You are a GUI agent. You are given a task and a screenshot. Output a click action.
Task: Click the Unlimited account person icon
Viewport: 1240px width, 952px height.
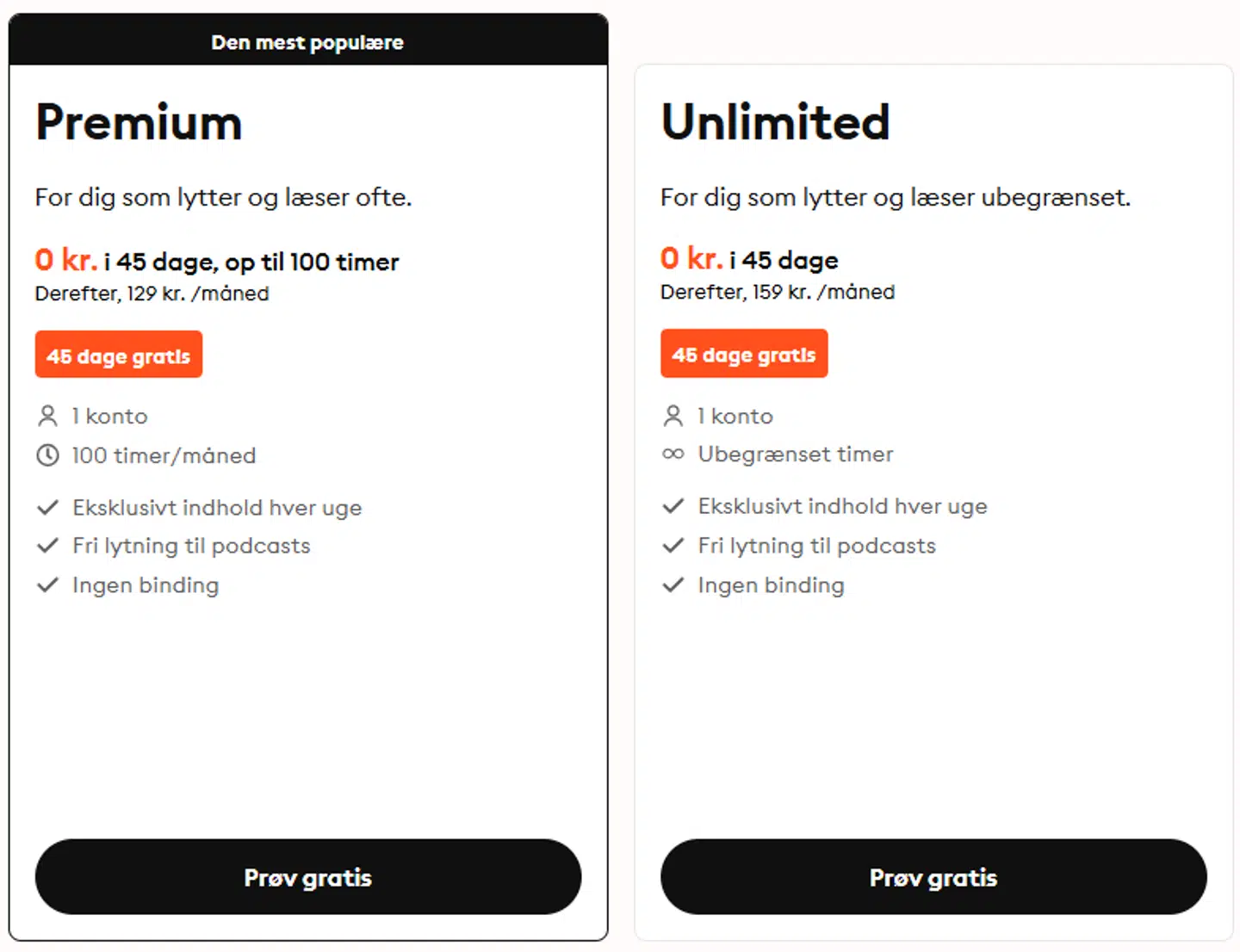[673, 417]
